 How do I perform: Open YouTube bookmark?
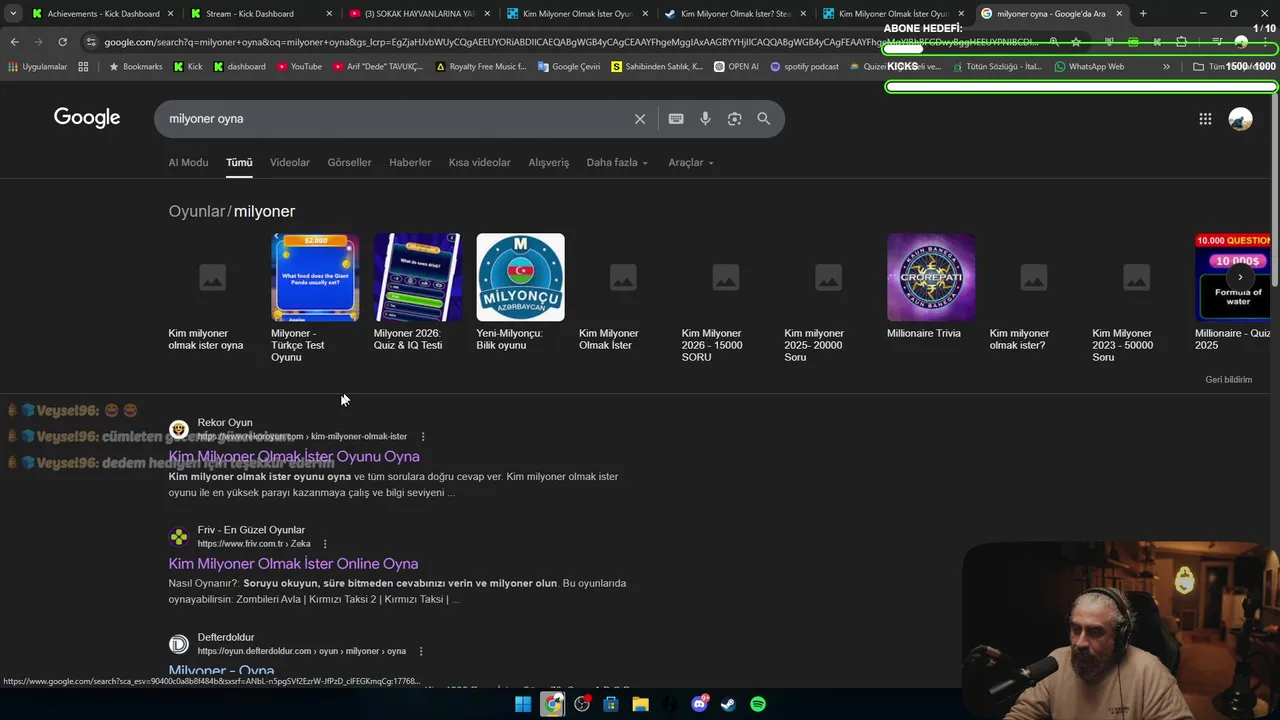(x=299, y=67)
